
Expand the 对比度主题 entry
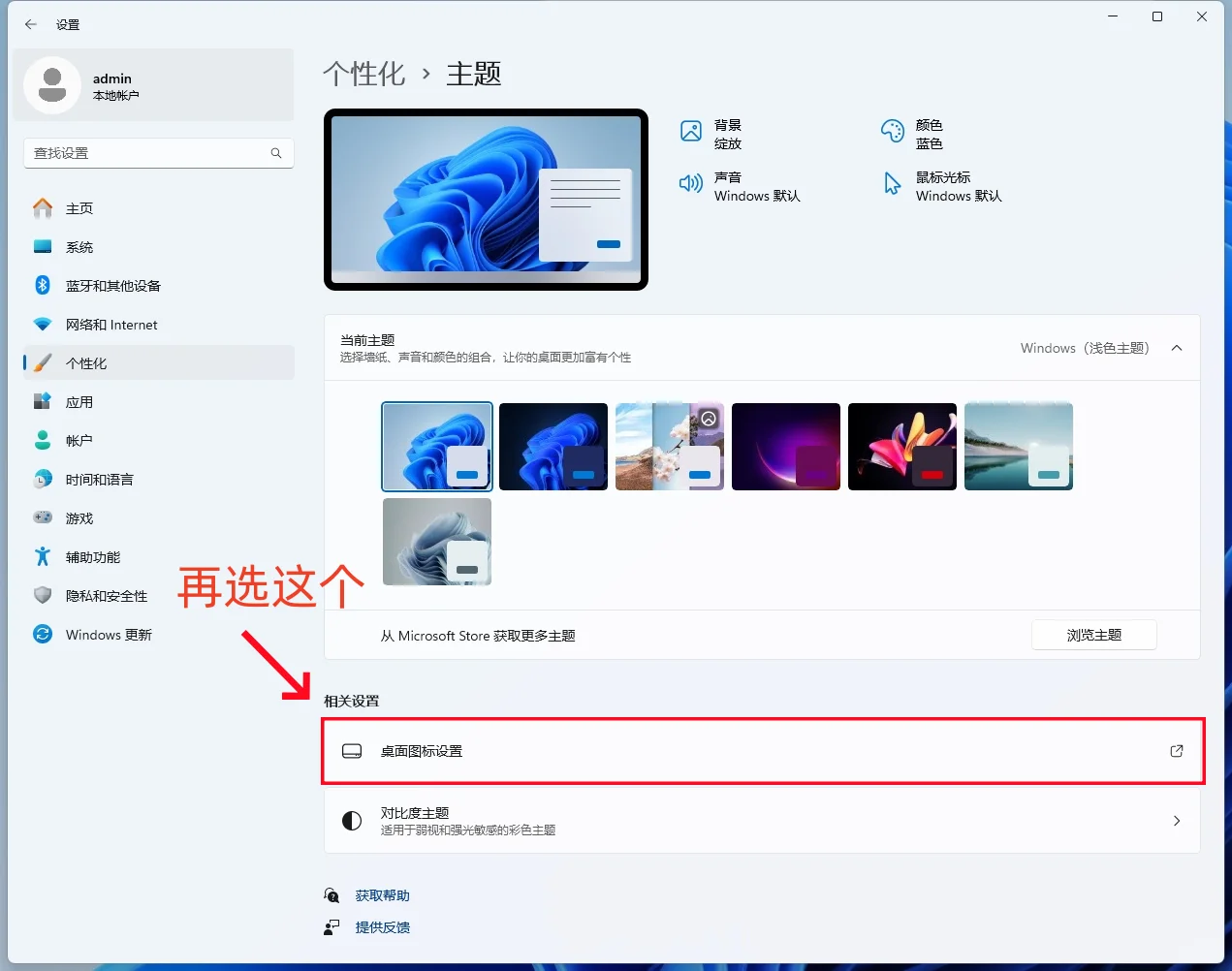1177,821
